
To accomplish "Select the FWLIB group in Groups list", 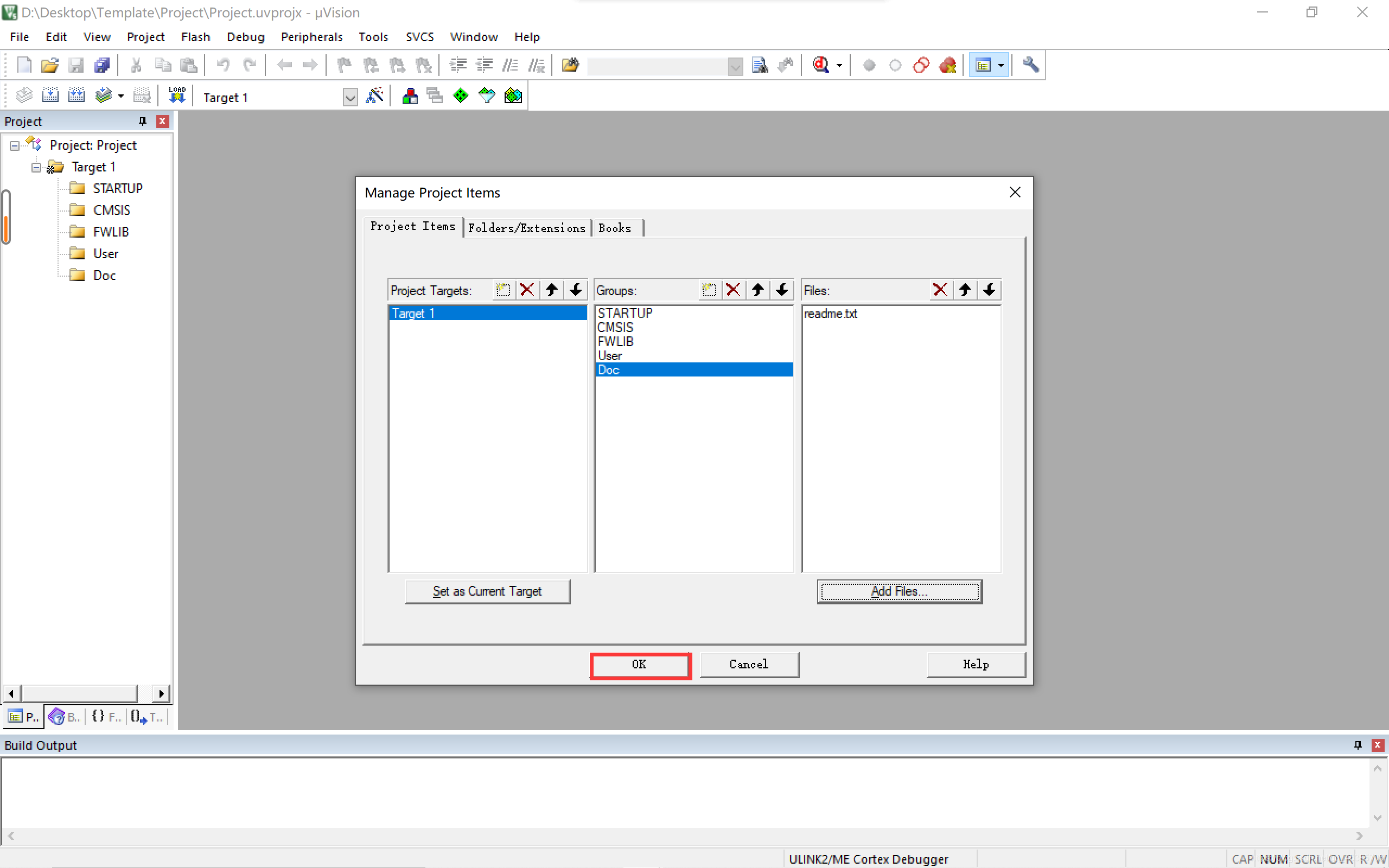I will pyautogui.click(x=694, y=341).
